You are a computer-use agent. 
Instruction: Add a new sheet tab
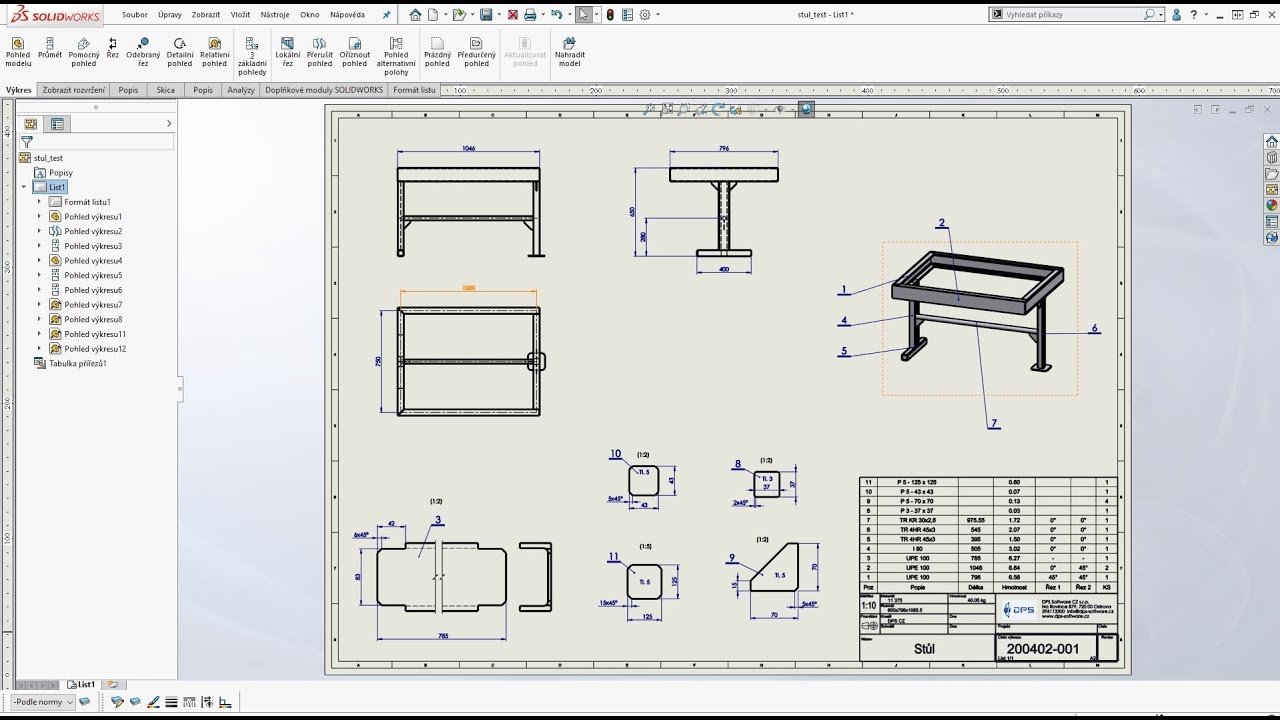pyautogui.click(x=113, y=685)
